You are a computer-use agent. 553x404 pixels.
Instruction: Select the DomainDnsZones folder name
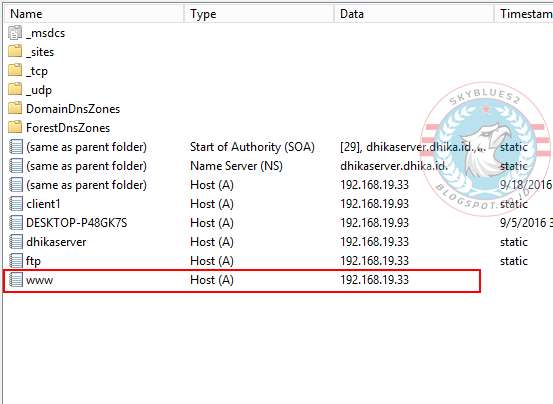(73, 109)
